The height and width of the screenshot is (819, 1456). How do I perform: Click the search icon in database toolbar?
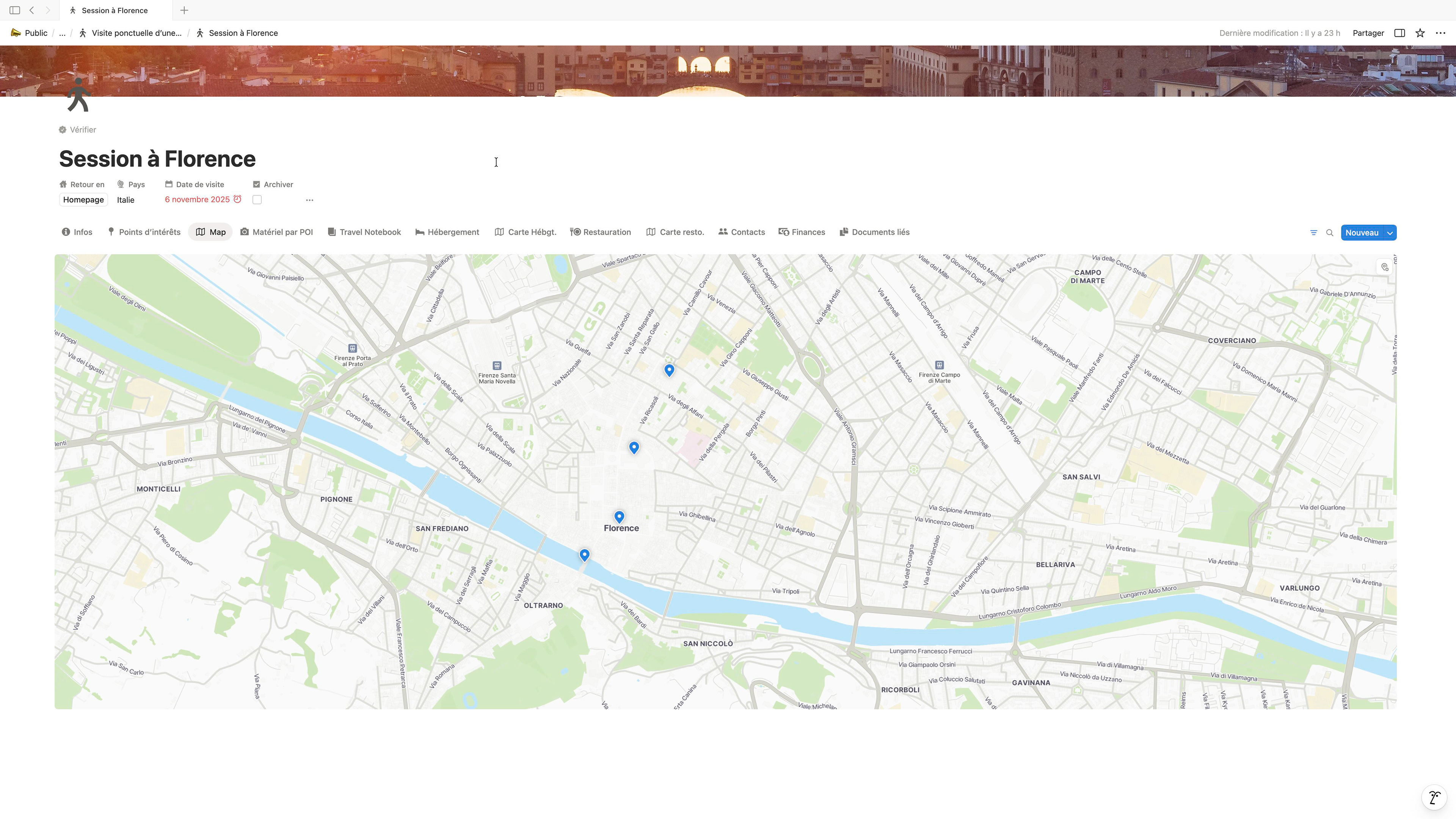click(x=1330, y=233)
